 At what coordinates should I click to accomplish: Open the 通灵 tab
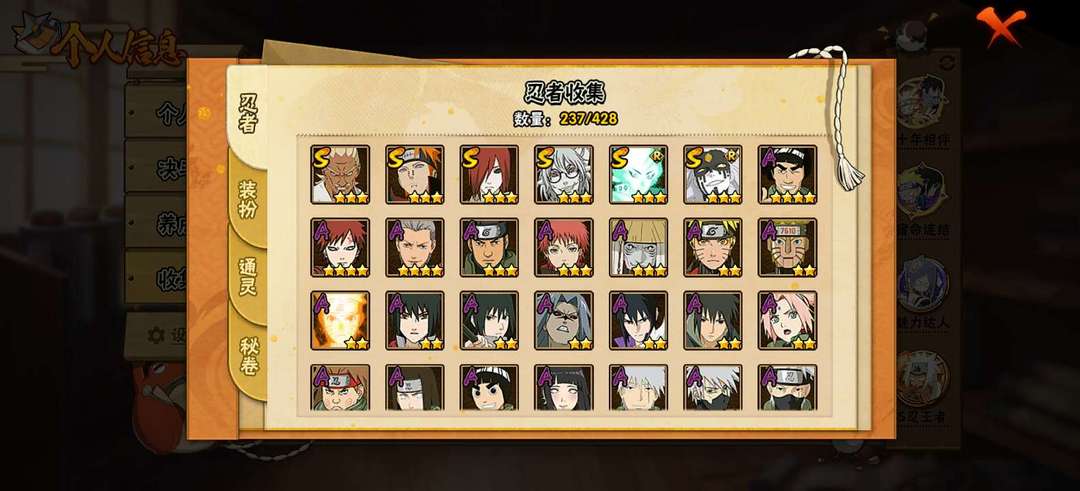tap(248, 277)
